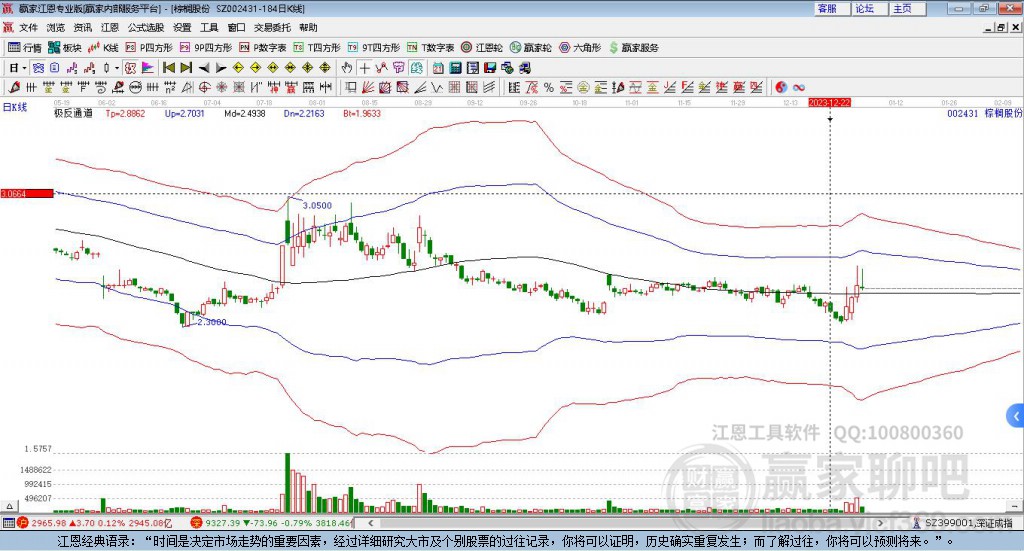Viewport: 1024px width, 551px height.
Task: Click the 极反通道 indicator name
Action: pos(73,113)
